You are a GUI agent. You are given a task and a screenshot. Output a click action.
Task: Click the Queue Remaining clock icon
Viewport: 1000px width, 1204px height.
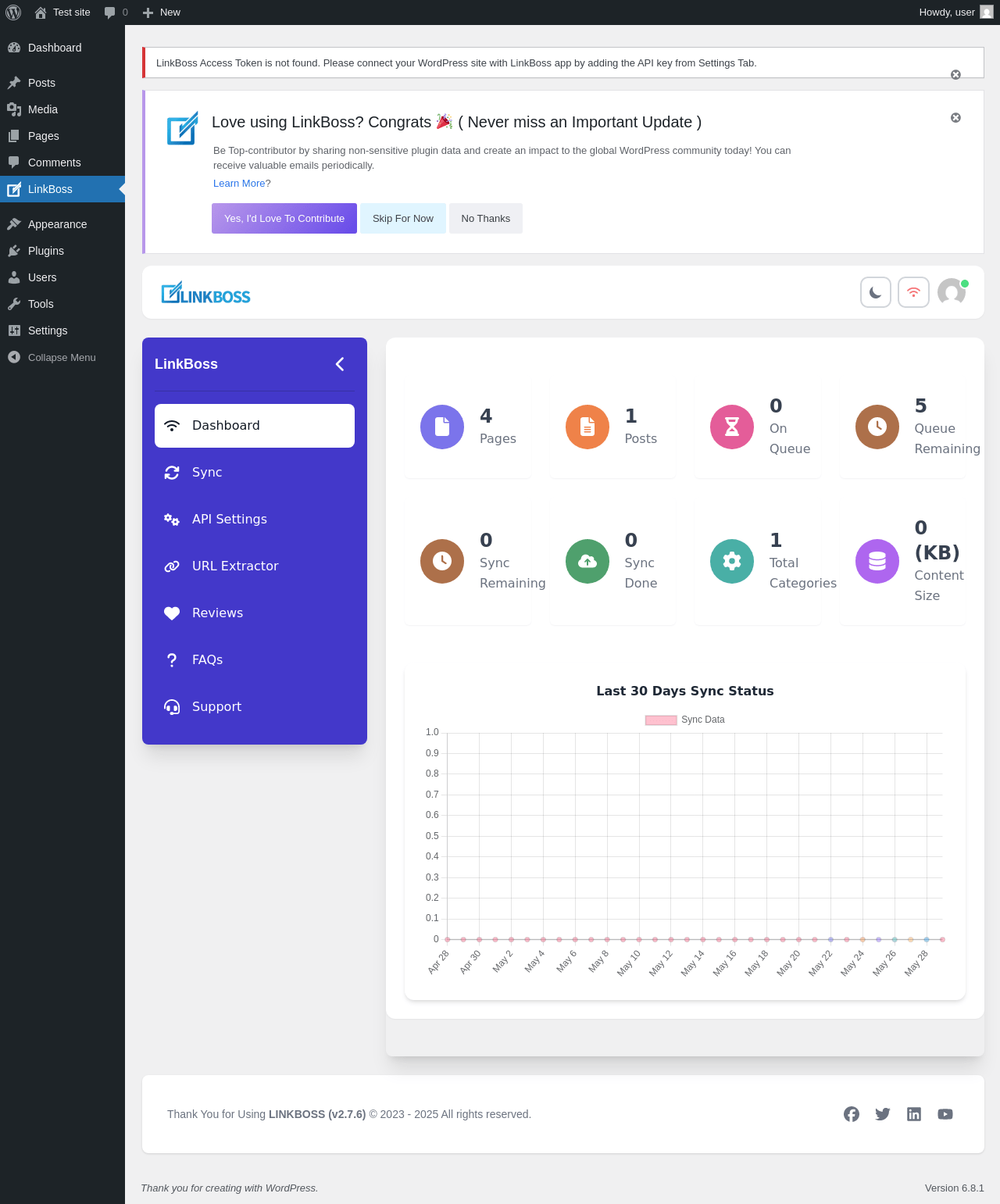pyautogui.click(x=877, y=427)
